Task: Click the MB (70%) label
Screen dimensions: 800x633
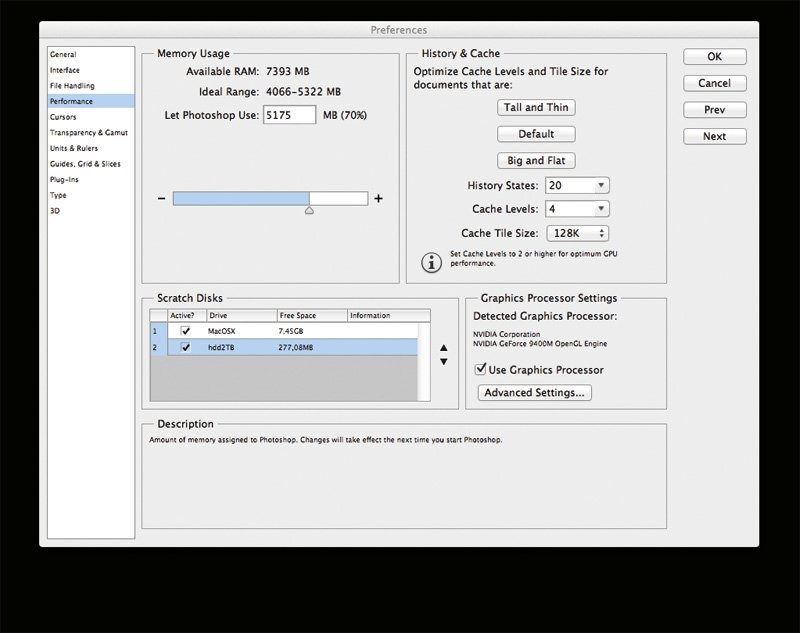Action: 345,115
